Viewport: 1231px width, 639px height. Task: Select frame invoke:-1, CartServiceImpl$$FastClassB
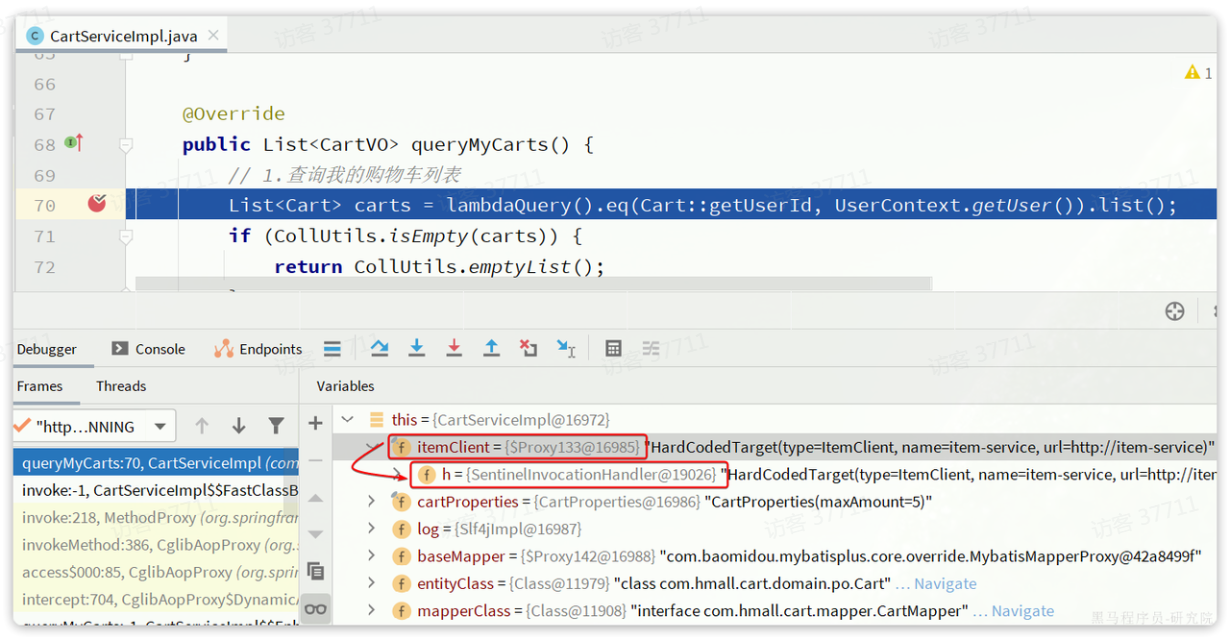[156, 490]
